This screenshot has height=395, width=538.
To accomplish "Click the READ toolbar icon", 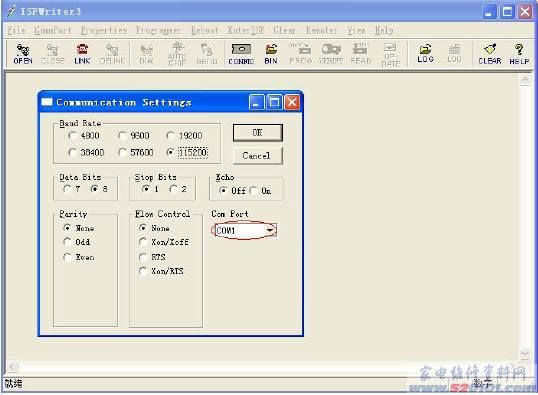I will coord(360,54).
